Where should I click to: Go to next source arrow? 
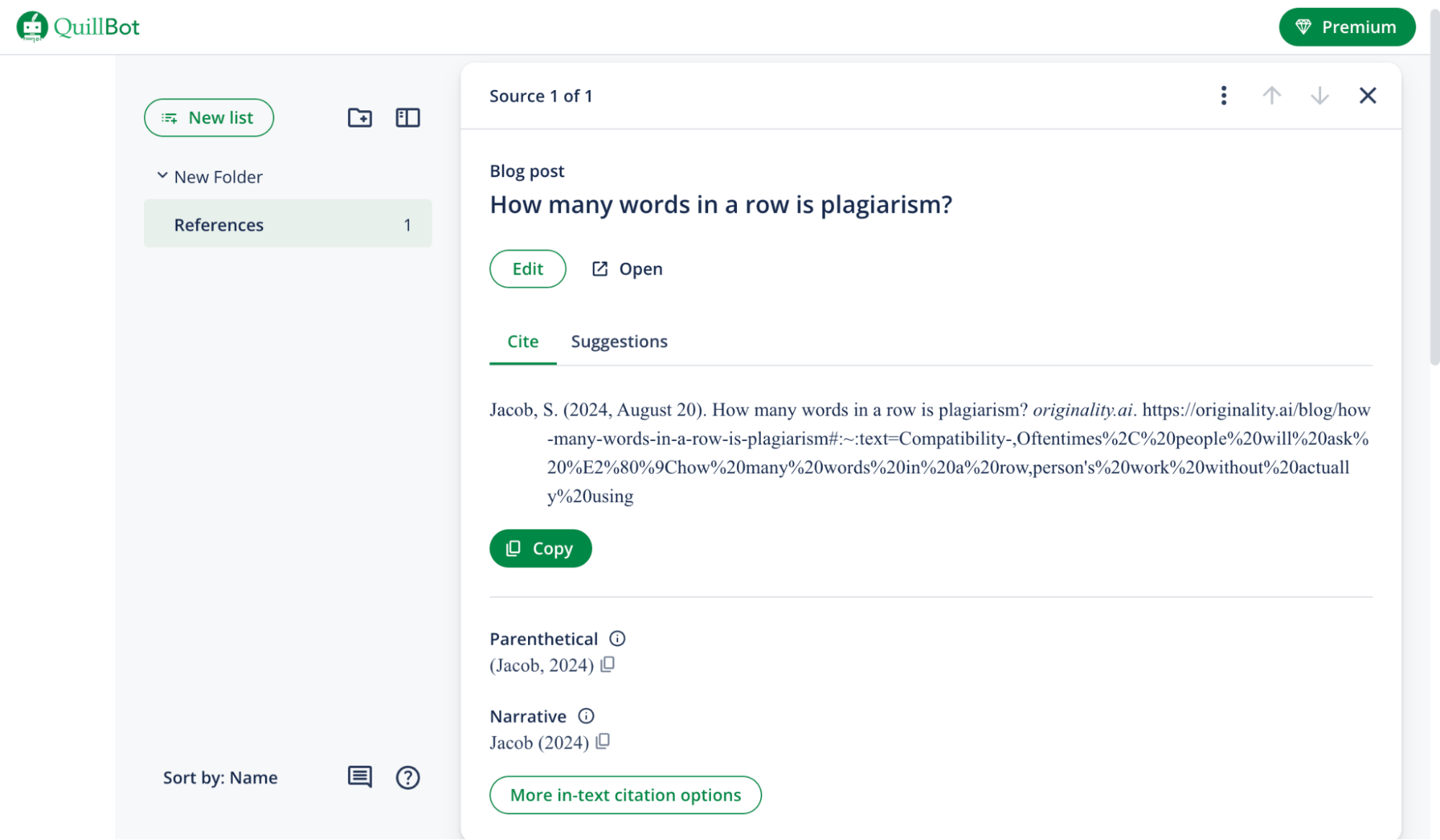pos(1320,95)
